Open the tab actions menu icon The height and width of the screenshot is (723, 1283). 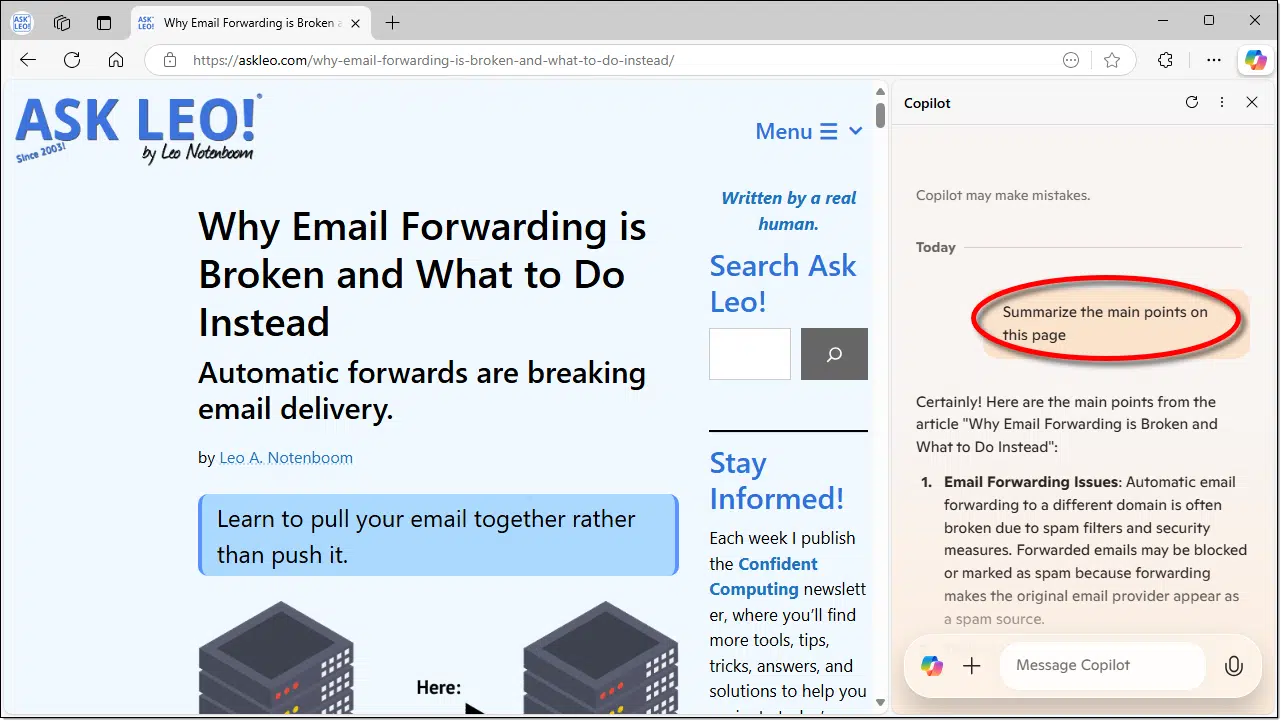(x=104, y=22)
